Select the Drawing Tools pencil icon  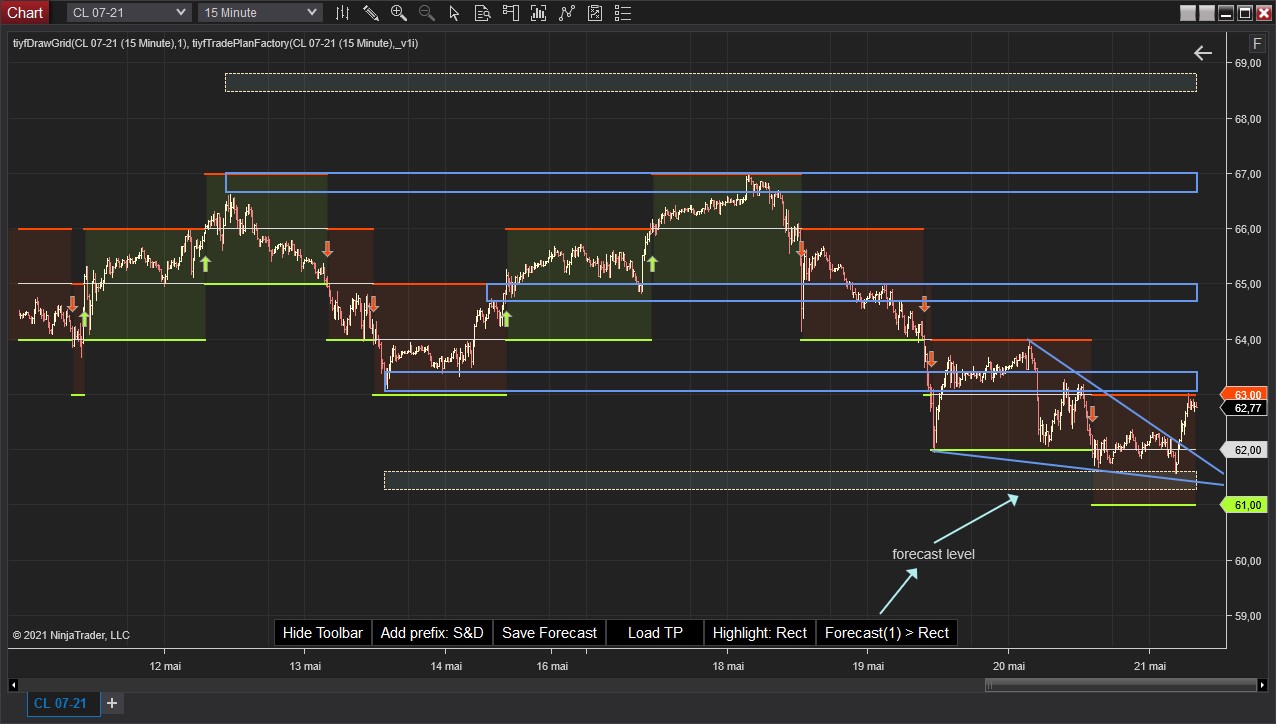click(371, 12)
